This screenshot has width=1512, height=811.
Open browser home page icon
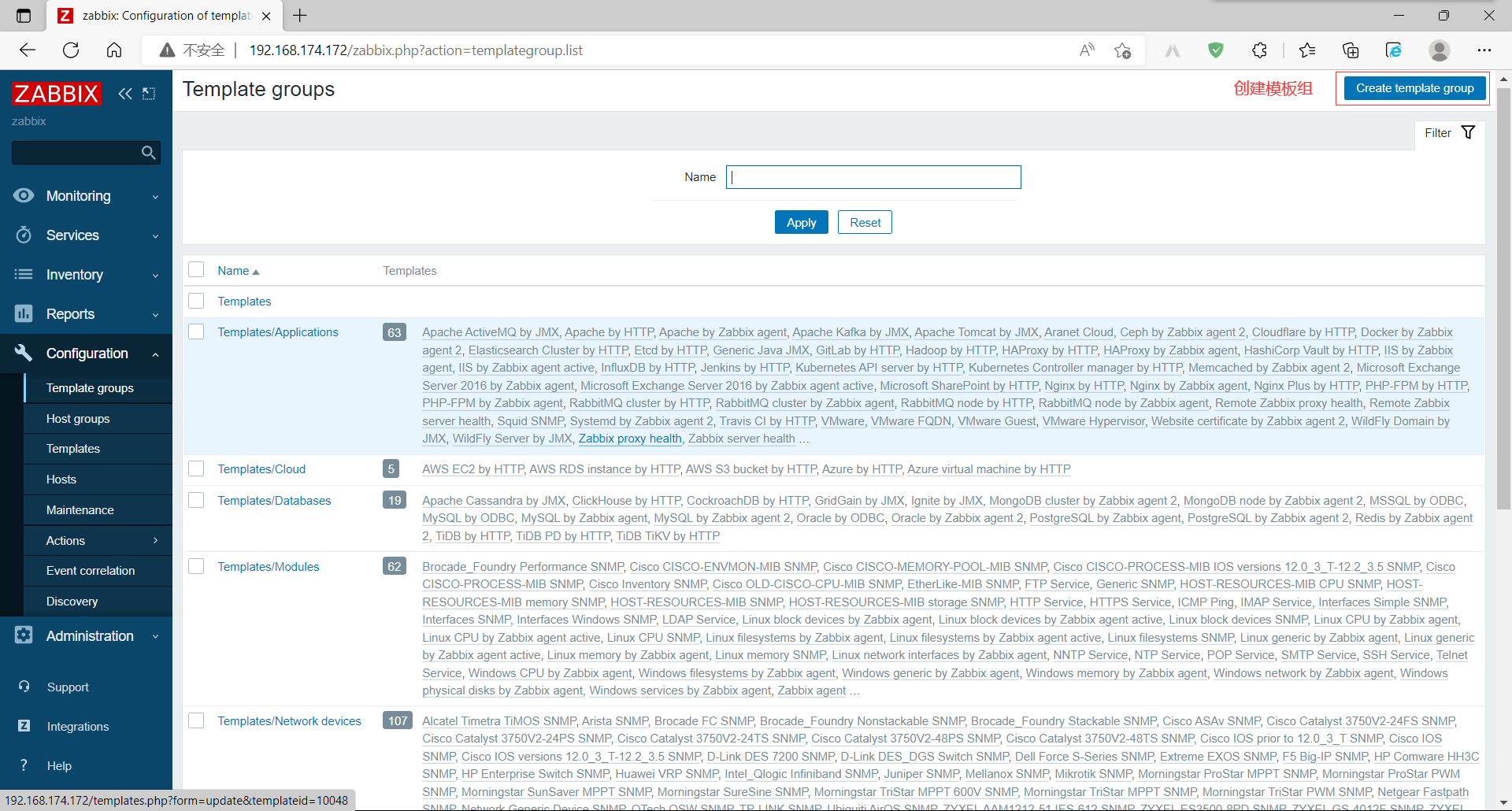coord(114,50)
